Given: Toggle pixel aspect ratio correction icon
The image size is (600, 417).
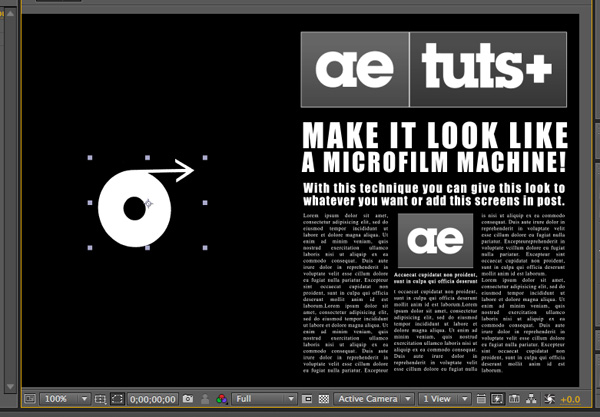Looking at the screenshot, I should [481, 399].
